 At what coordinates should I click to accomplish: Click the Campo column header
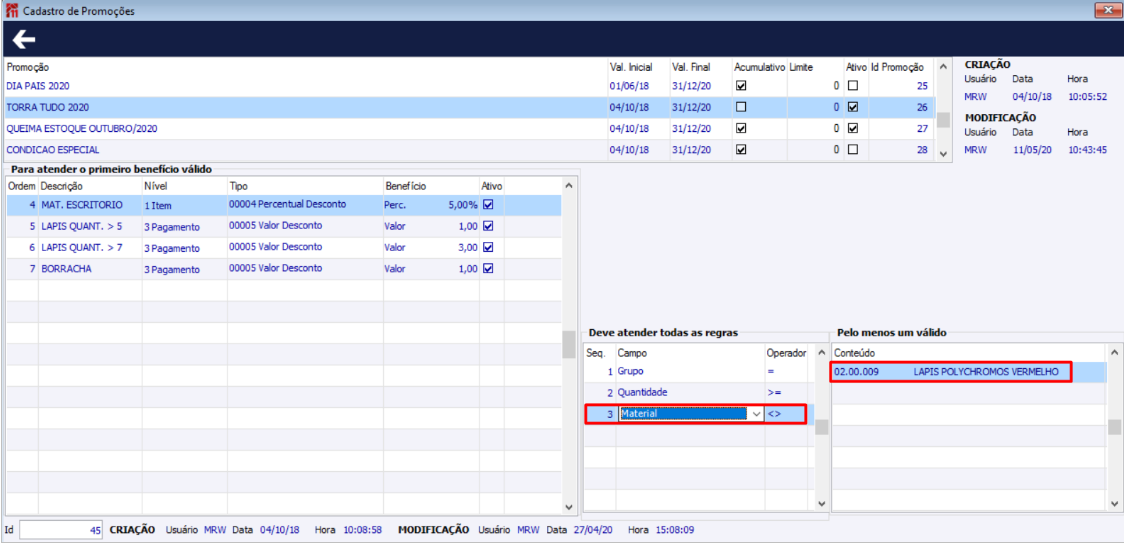click(632, 353)
